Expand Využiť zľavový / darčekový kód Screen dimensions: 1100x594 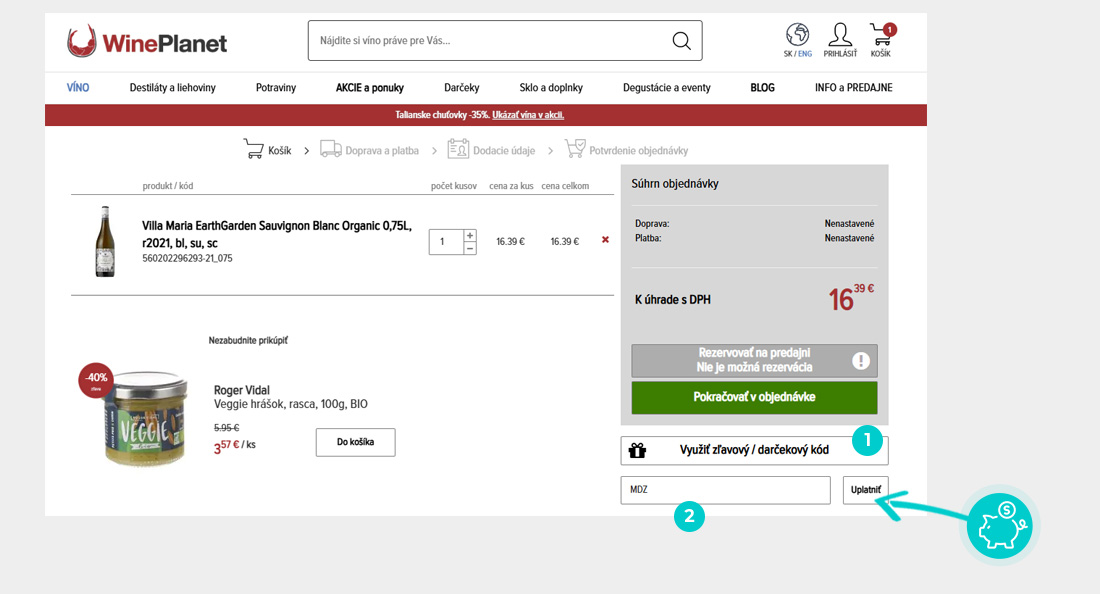click(754, 450)
